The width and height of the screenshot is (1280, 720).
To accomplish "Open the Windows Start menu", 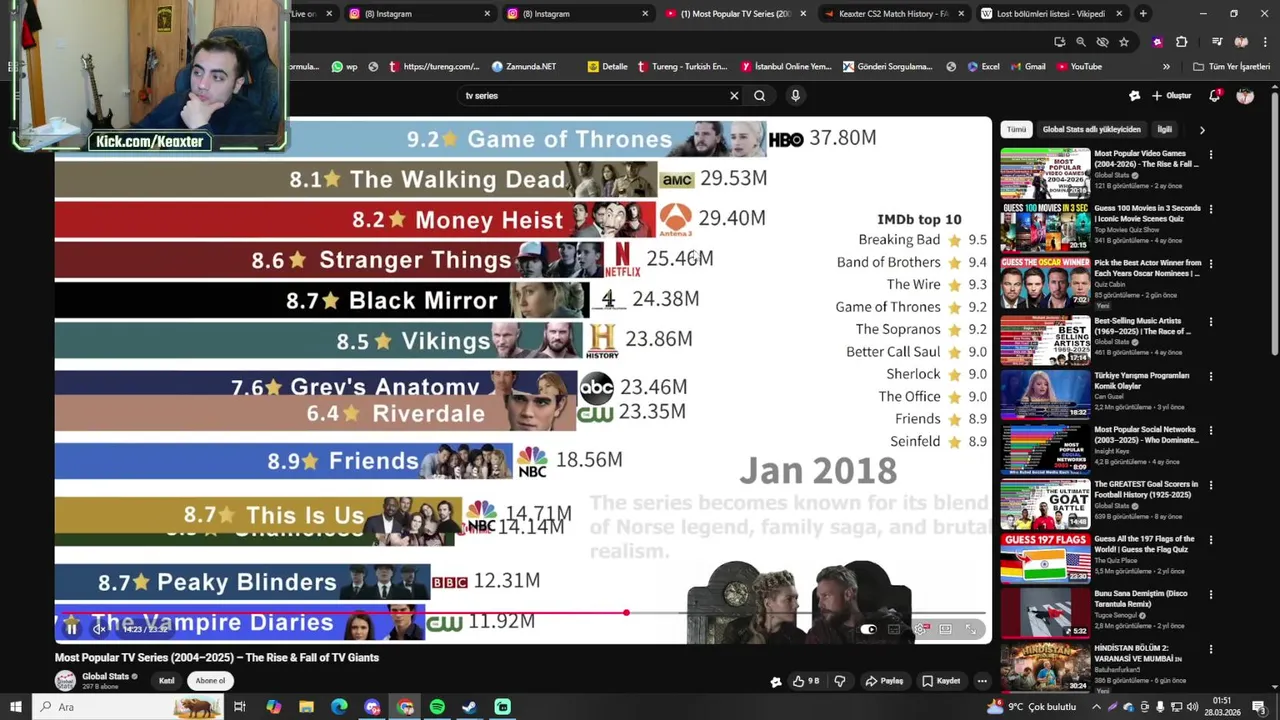I will tap(16, 707).
